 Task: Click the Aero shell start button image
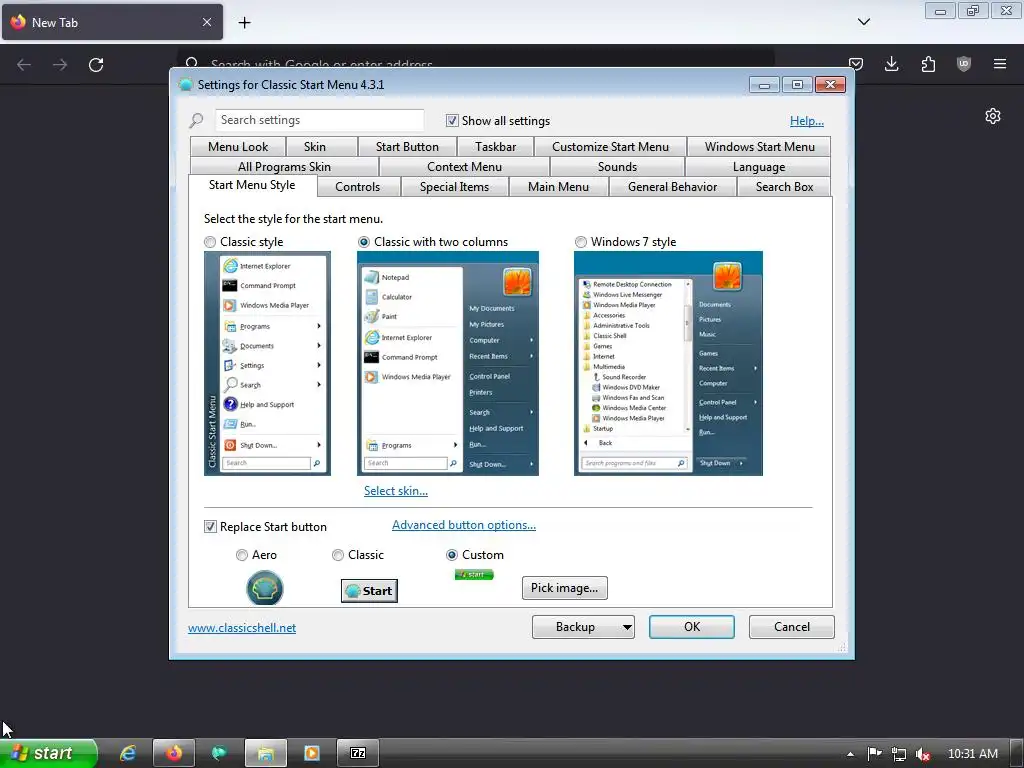265,588
